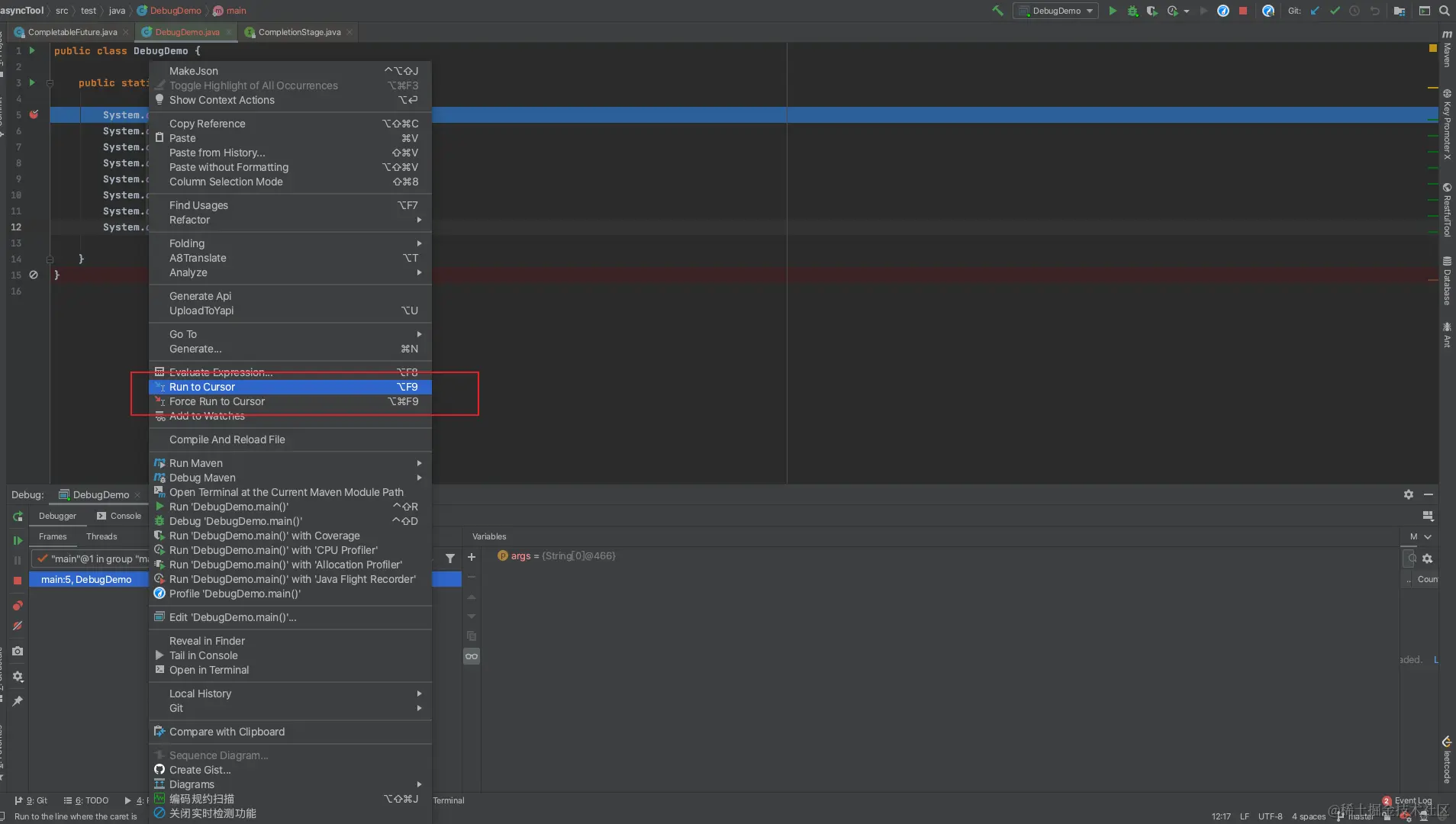Click the Build project hammer icon
The width and height of the screenshot is (1456, 824).
point(997,11)
